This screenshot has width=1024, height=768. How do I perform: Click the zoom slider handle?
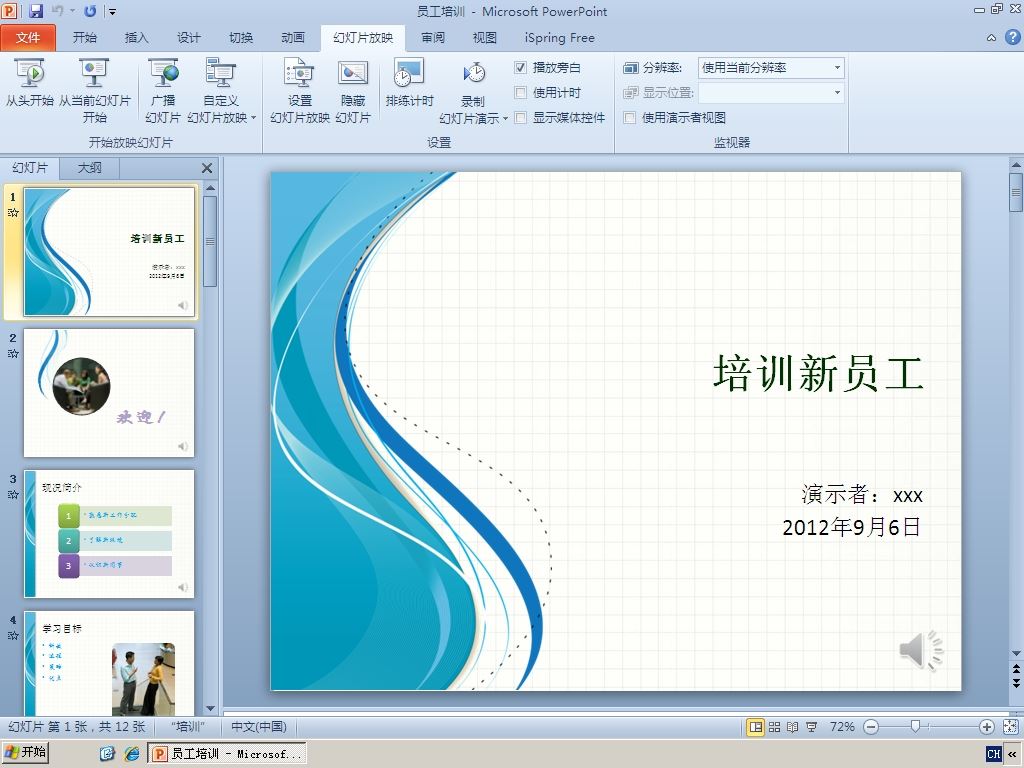[x=916, y=727]
